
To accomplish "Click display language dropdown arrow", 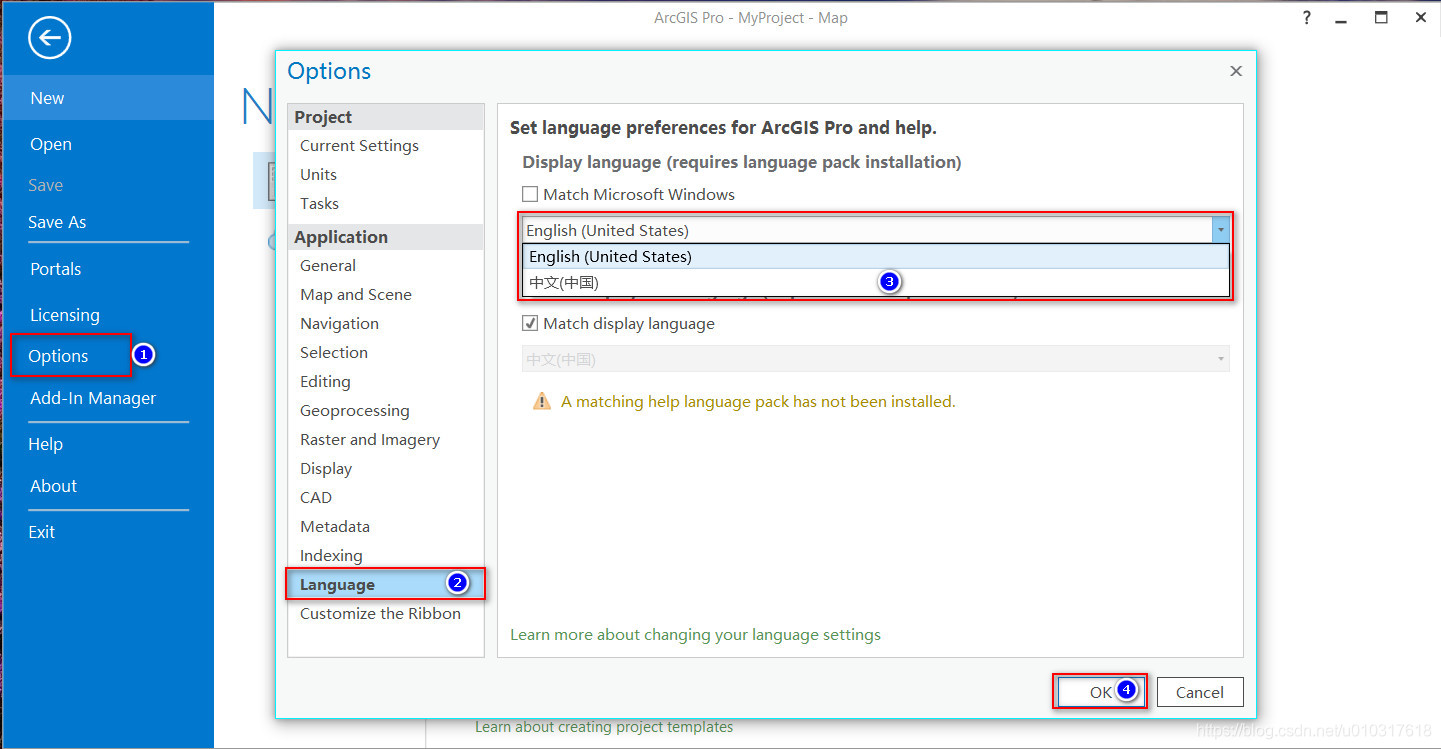I will tap(1220, 230).
